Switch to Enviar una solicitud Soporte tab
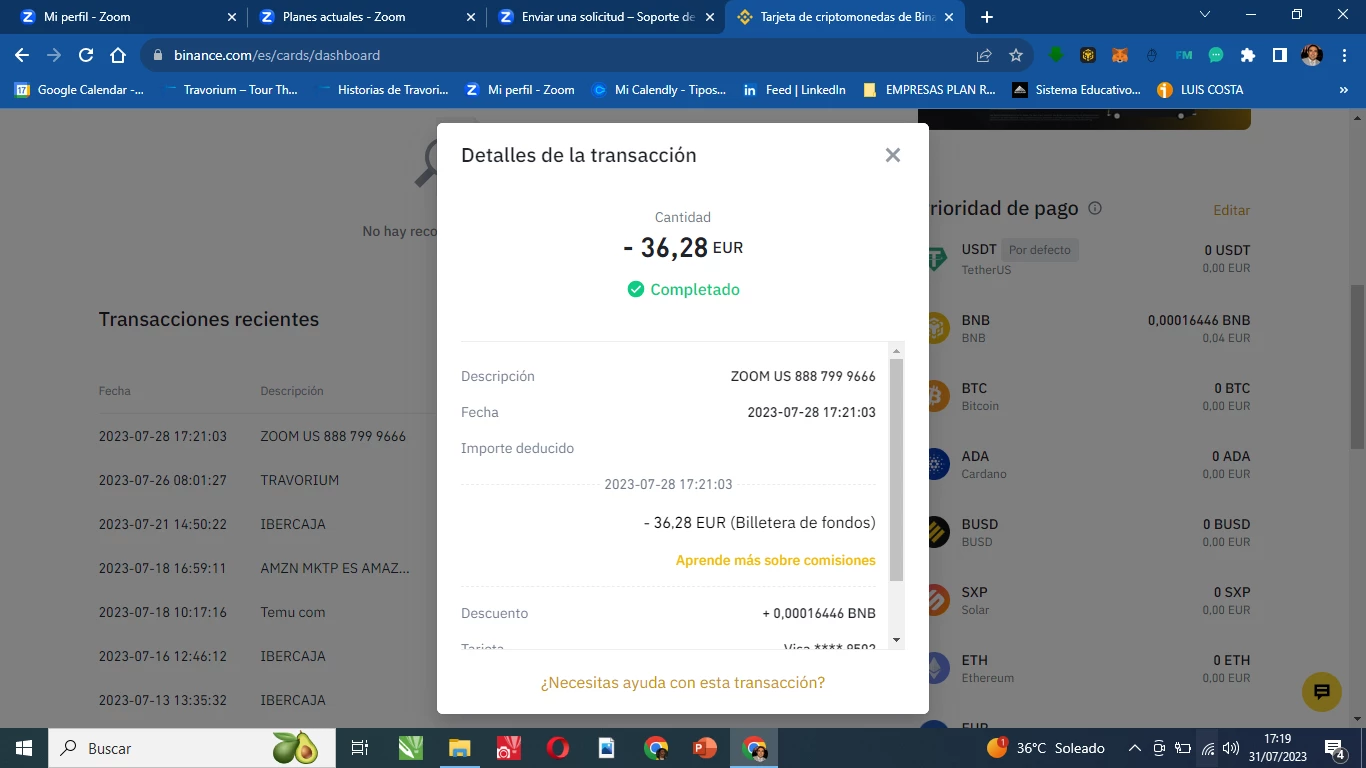This screenshot has width=1366, height=768. pyautogui.click(x=607, y=17)
